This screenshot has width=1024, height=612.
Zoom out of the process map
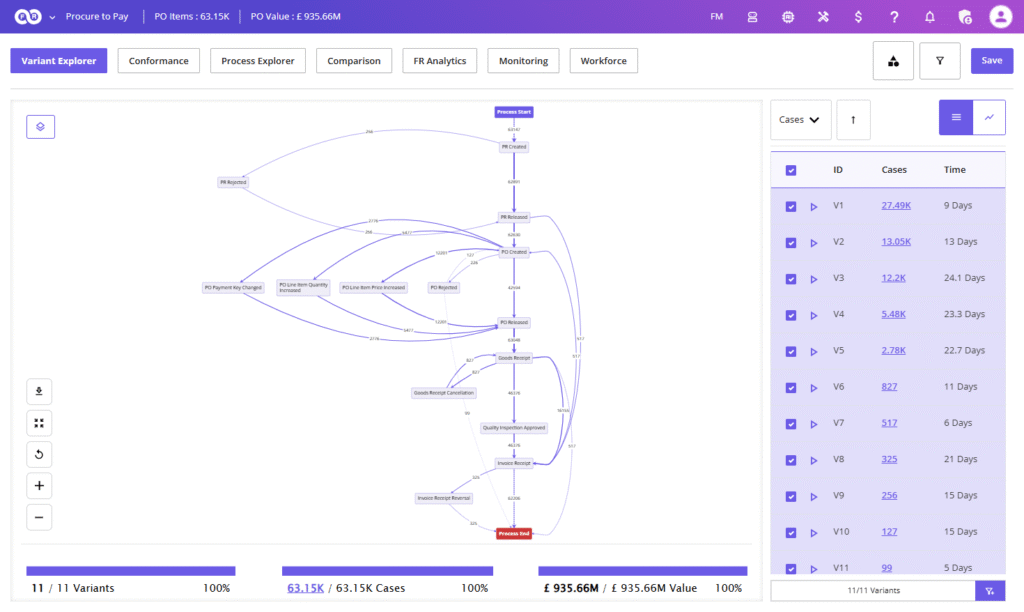[39, 518]
